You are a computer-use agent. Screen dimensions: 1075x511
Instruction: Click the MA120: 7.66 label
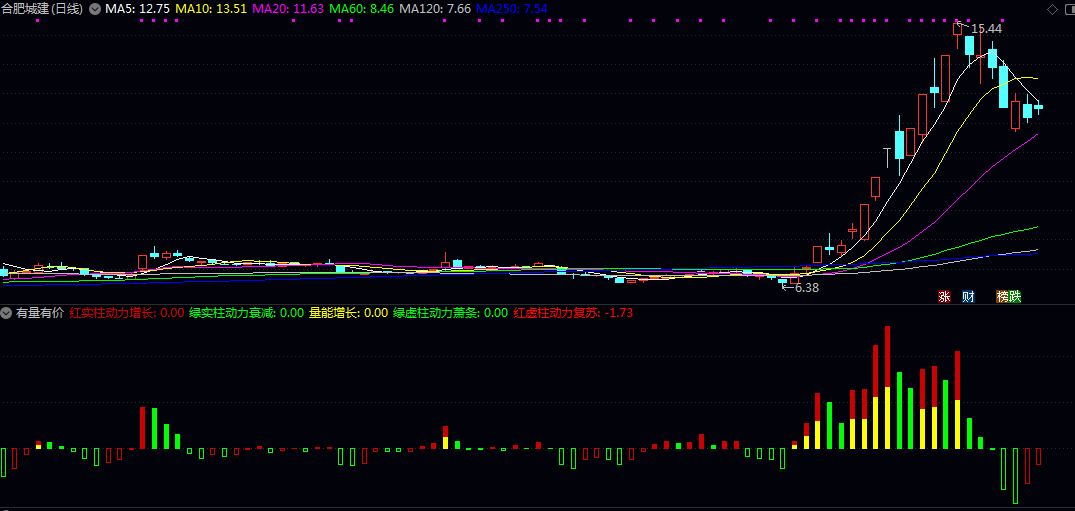click(435, 10)
